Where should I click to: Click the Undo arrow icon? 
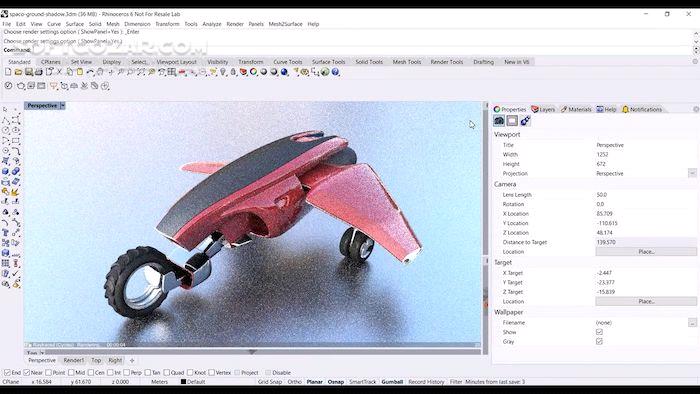90,72
